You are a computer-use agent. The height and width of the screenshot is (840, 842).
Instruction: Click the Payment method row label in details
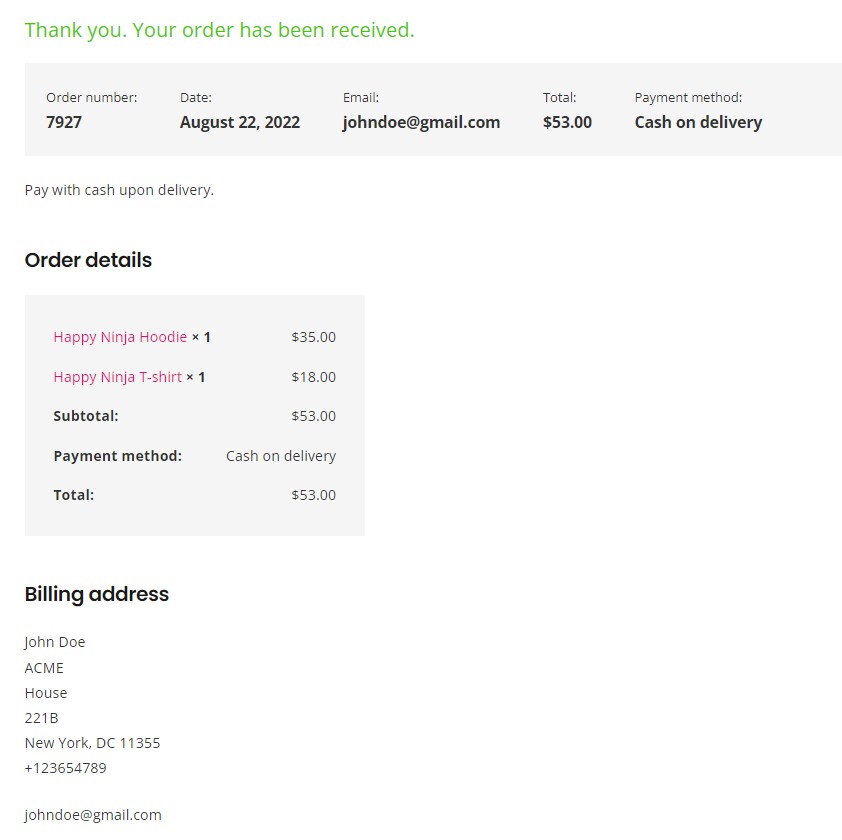(118, 456)
